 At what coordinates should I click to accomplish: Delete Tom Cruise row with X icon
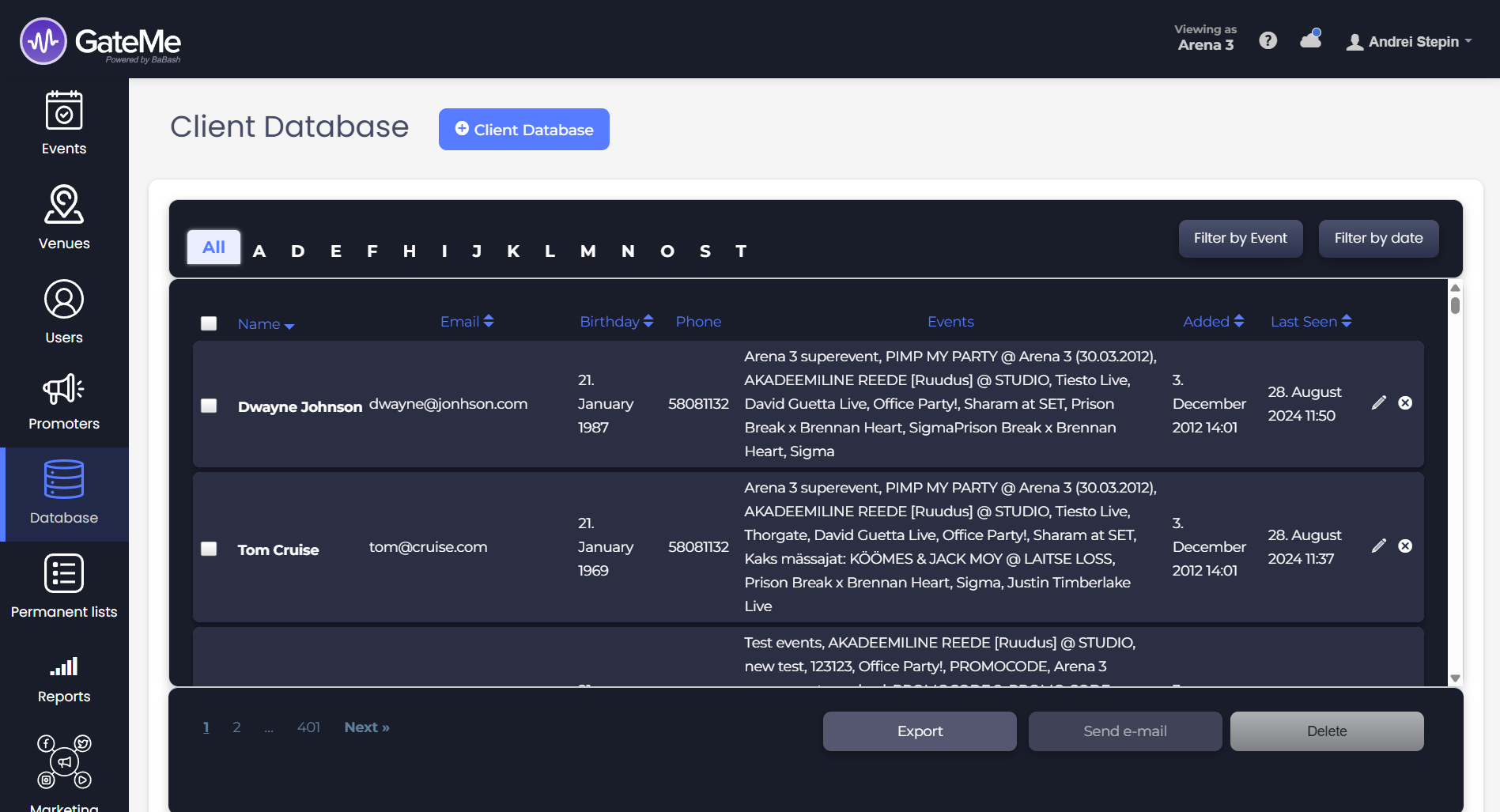[x=1405, y=546]
